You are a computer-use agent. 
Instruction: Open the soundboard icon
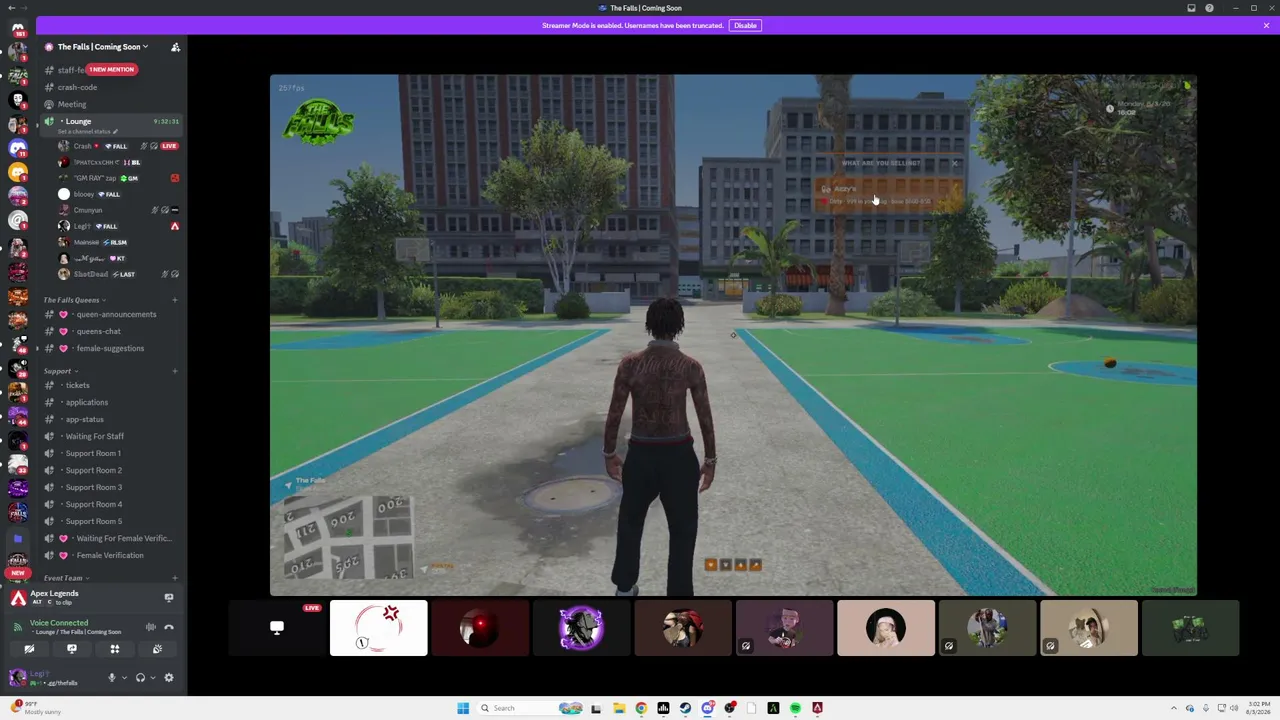click(157, 649)
